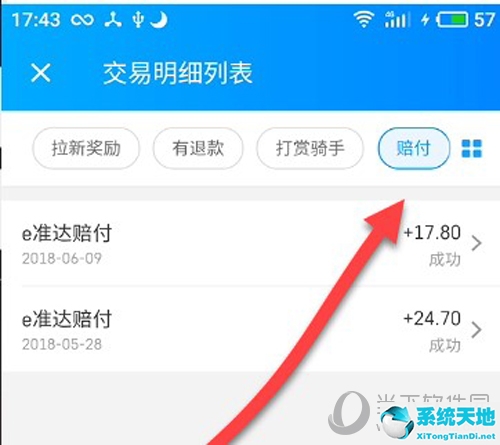Open e准达赔付 entry dated 2018-05-28
Screen dimensions: 500x445
[x=251, y=329]
